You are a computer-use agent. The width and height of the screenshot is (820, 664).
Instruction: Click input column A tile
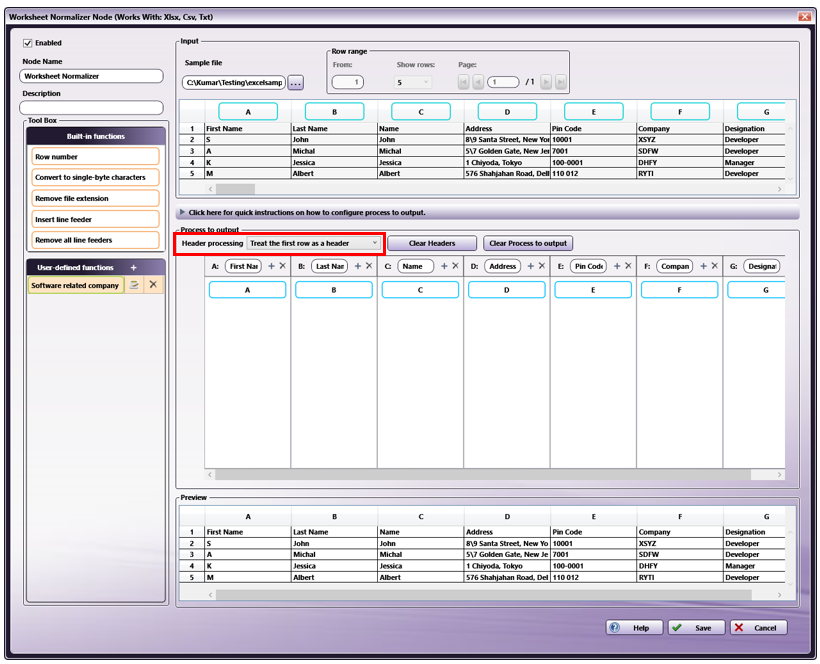[x=248, y=111]
